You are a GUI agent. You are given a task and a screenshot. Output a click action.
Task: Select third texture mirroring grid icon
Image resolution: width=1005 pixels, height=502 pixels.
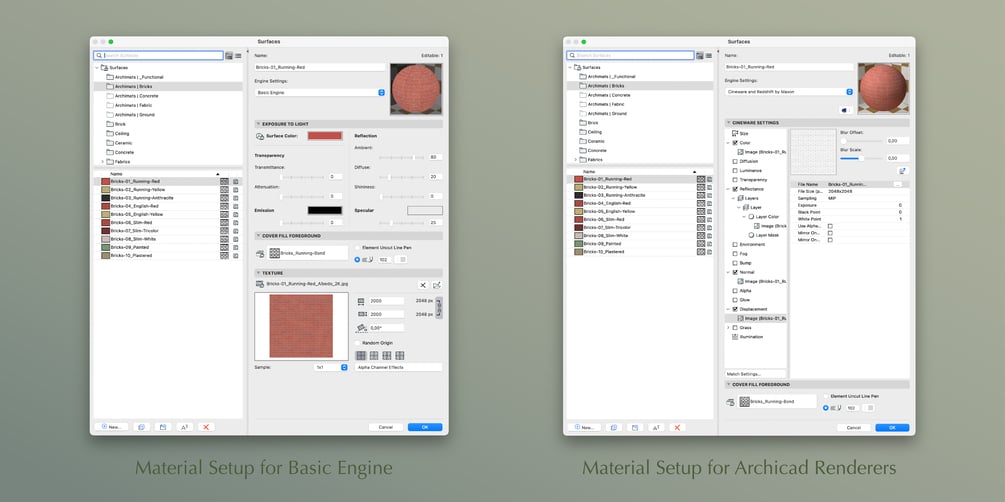pyautogui.click(x=386, y=355)
